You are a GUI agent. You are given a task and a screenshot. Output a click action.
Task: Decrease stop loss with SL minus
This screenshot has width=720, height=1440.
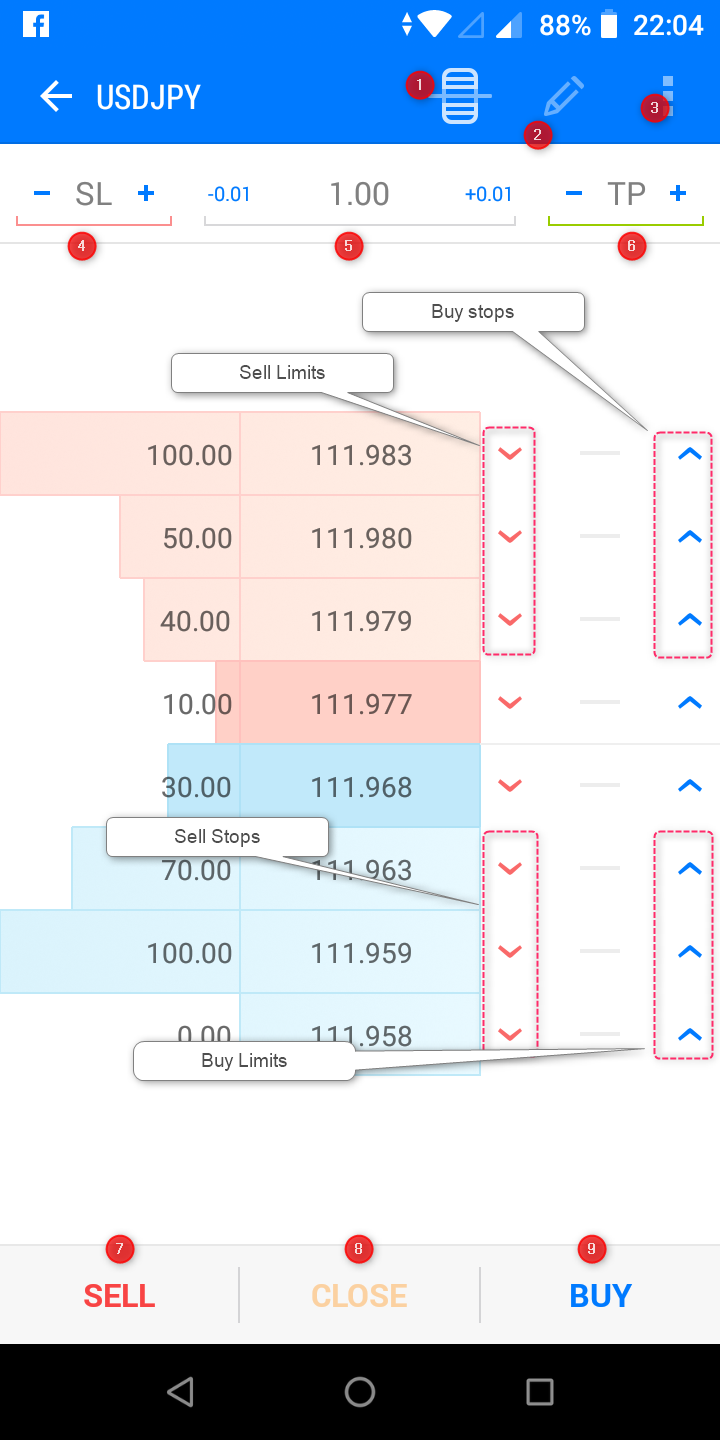[x=42, y=194]
